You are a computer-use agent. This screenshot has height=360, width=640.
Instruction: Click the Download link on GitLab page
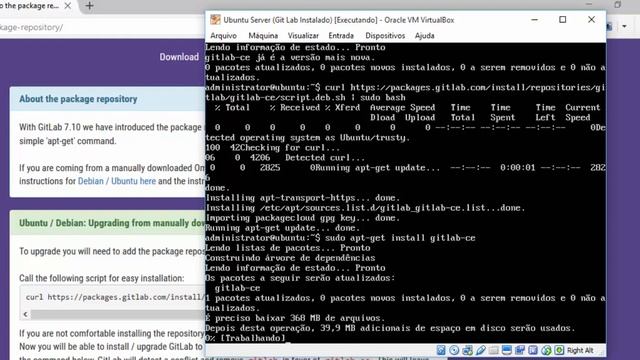(179, 57)
